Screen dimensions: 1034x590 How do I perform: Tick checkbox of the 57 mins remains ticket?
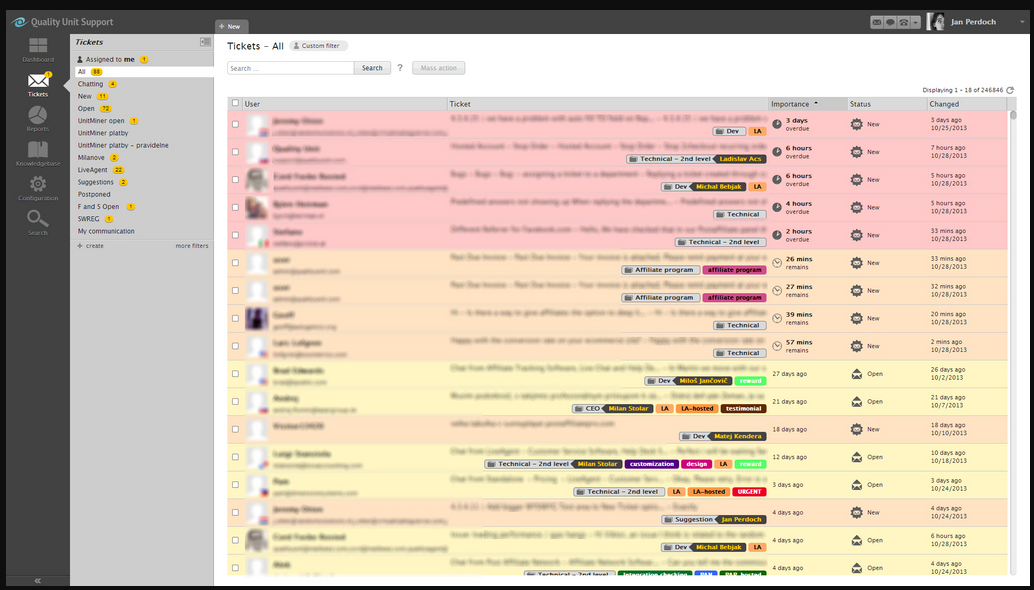pyautogui.click(x=235, y=345)
